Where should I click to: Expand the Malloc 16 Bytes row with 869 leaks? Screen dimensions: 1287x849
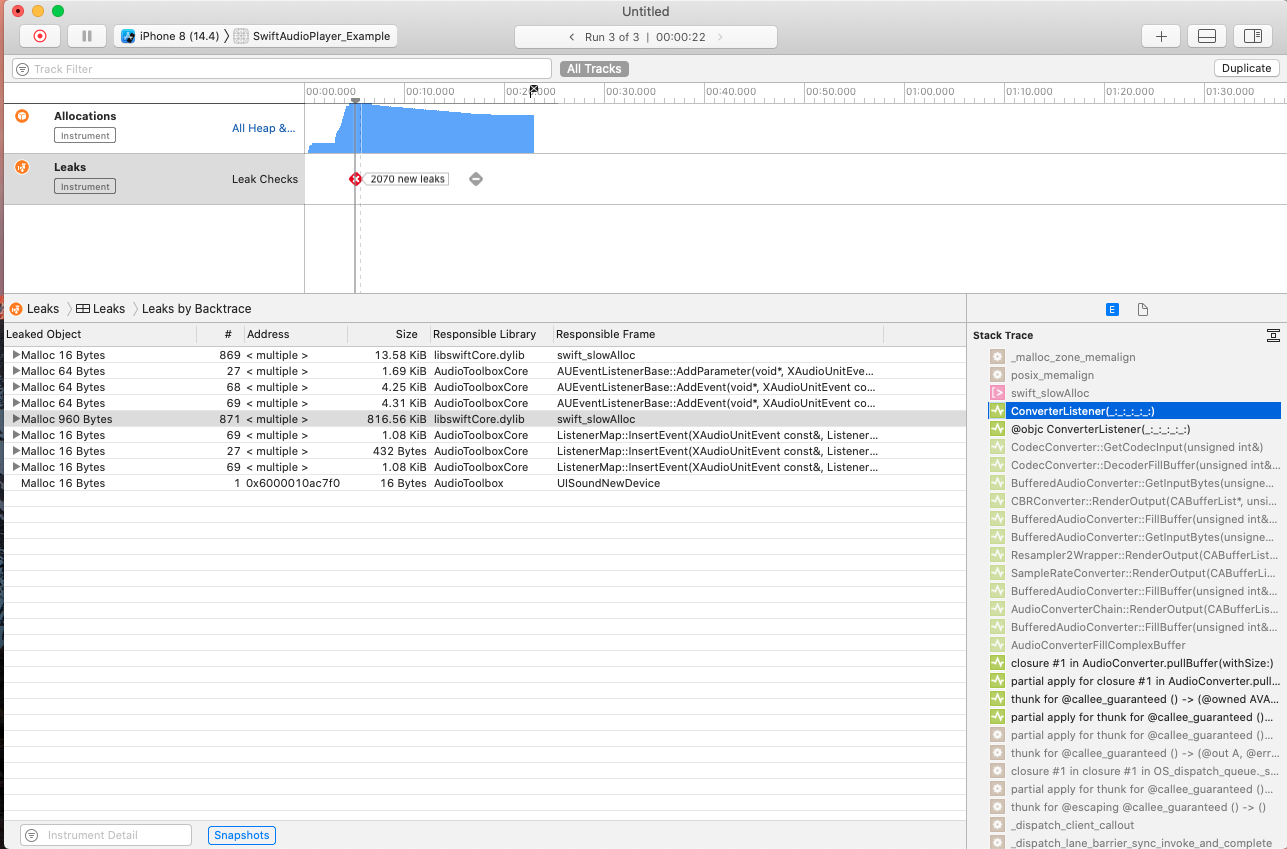(15, 355)
